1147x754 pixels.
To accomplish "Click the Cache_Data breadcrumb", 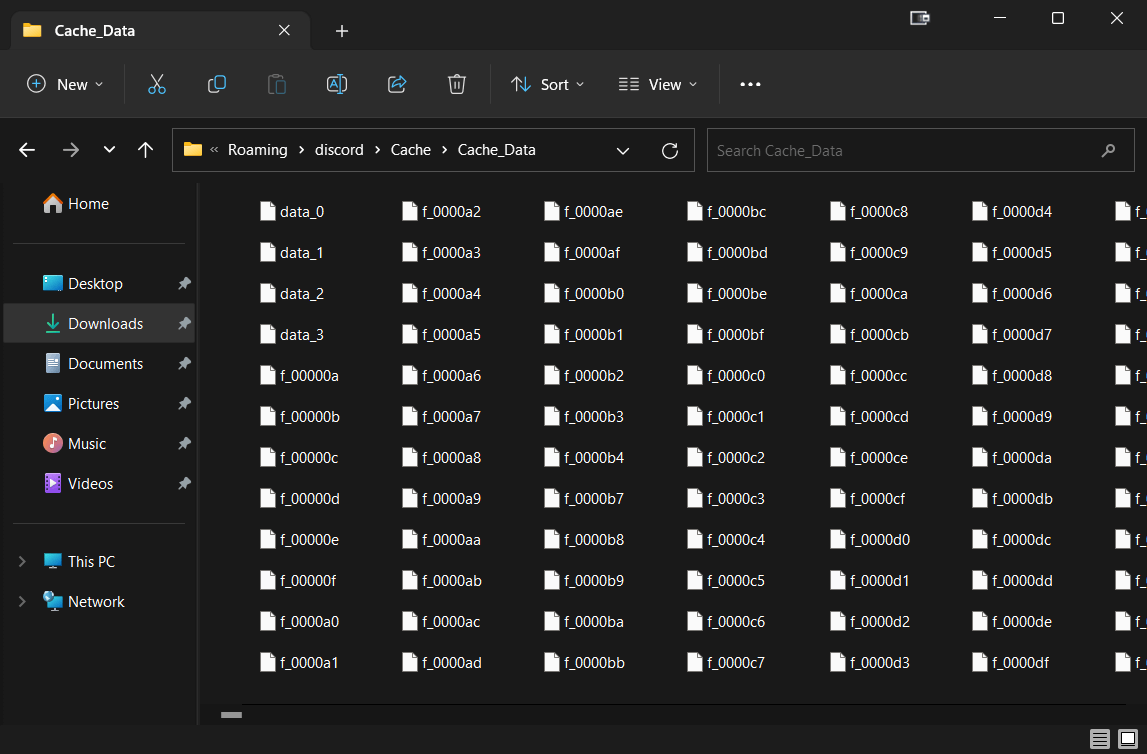I will pos(497,150).
